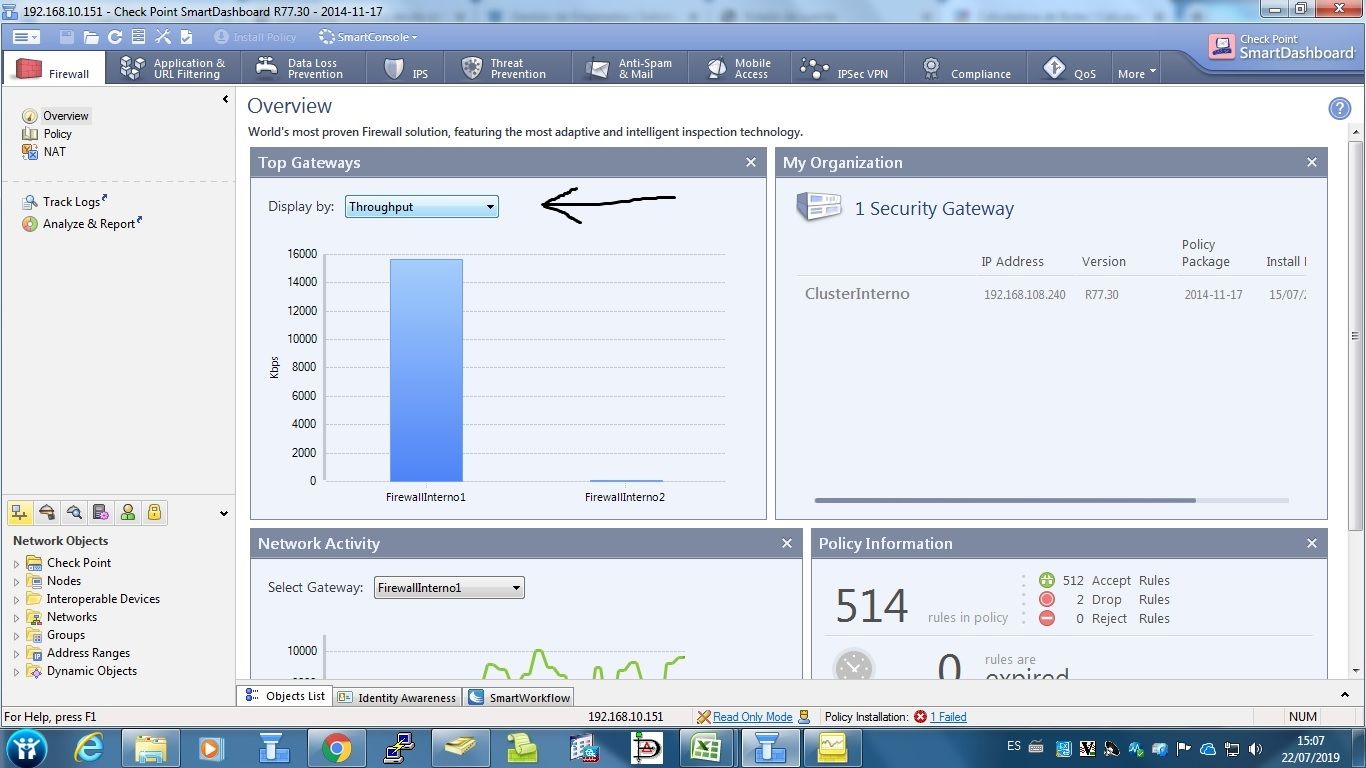Click the Read Only Mode link
1366x768 pixels.
point(752,717)
